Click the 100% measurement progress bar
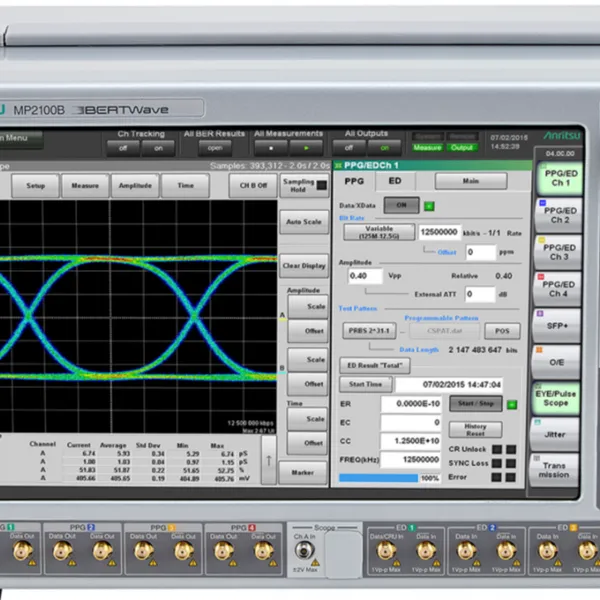 coord(390,478)
